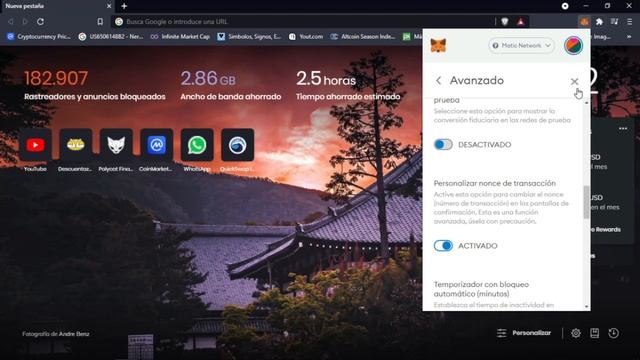Image resolution: width=640 pixels, height=360 pixels.
Task: Show more bookmarks with the chevron
Action: tap(629, 36)
